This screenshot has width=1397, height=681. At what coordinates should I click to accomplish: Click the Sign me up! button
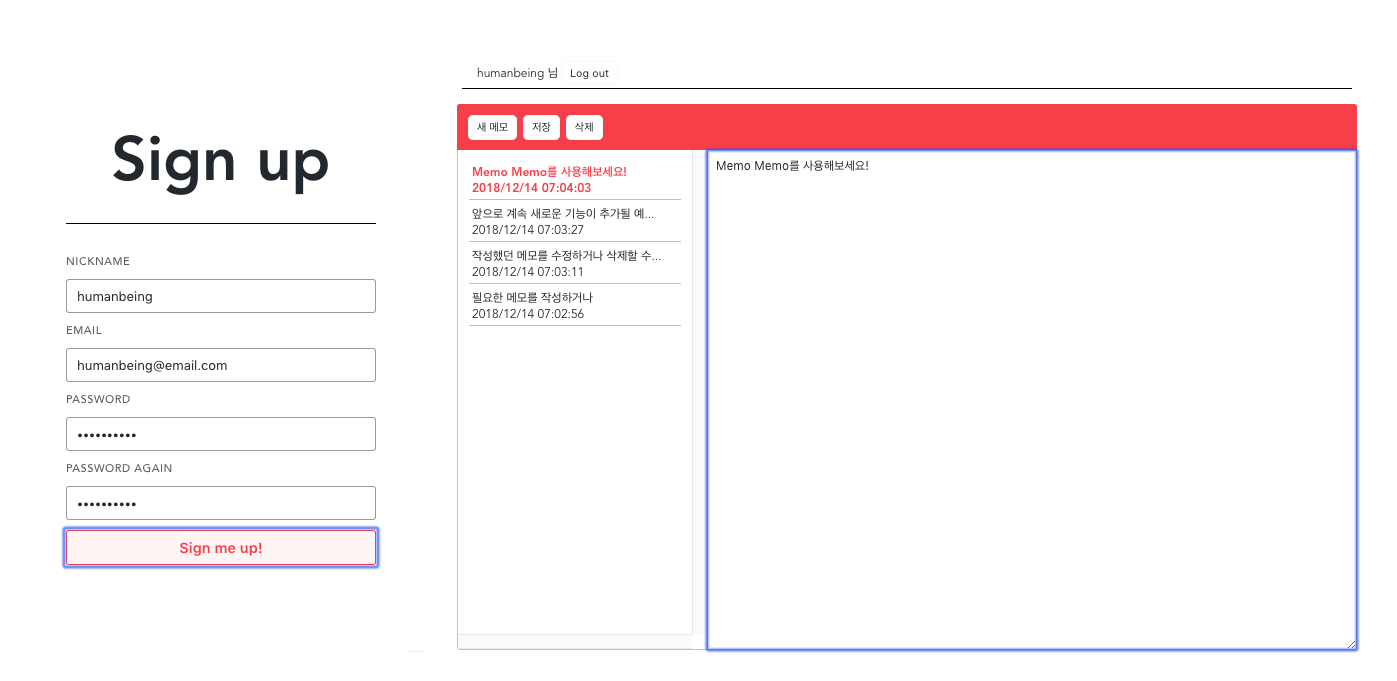coord(221,548)
